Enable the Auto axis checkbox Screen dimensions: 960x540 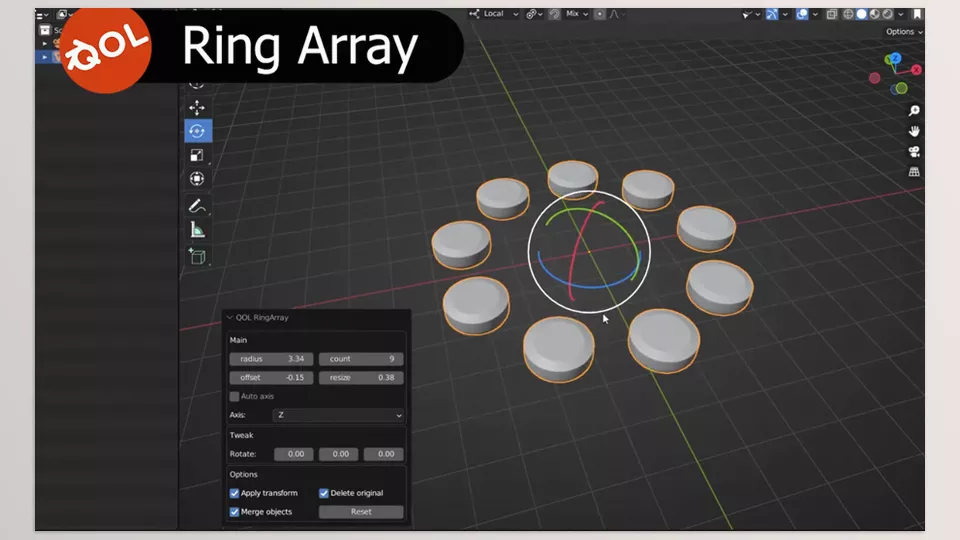234,397
